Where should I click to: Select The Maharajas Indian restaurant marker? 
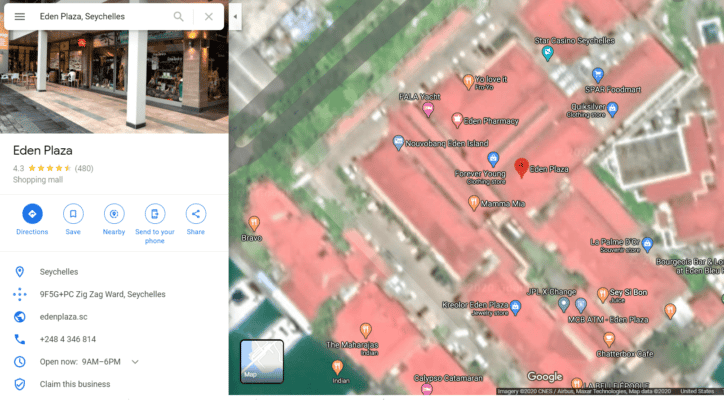click(x=365, y=330)
